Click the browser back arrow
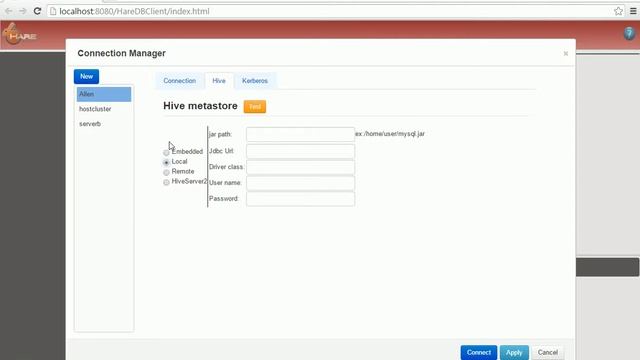The height and width of the screenshot is (360, 640). (9, 11)
